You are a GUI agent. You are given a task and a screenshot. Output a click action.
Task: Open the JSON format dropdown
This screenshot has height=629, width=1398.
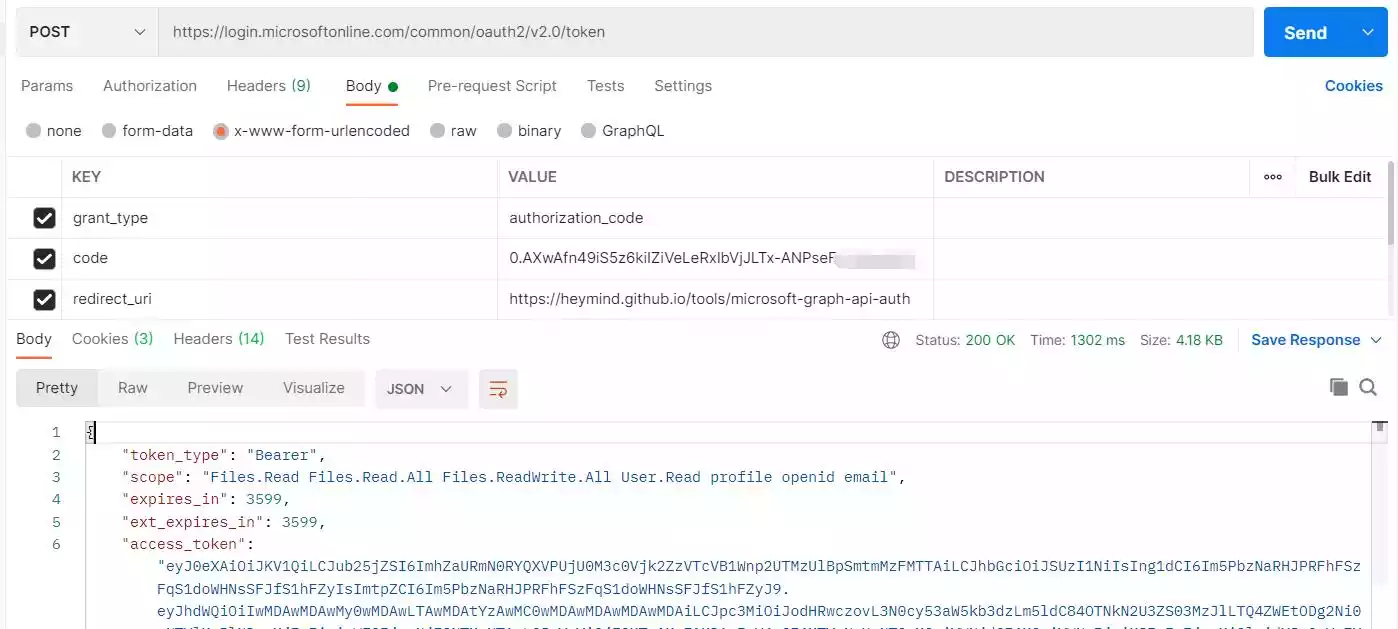click(420, 389)
